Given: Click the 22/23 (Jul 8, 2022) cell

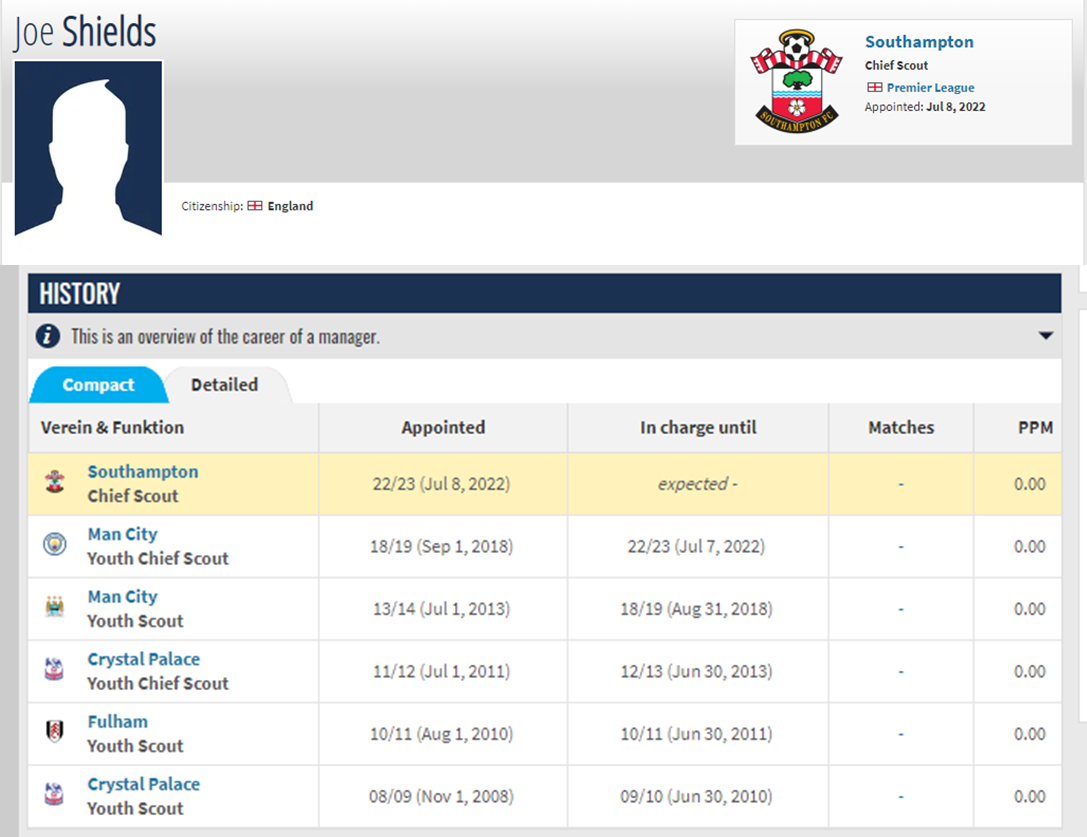Looking at the screenshot, I should 442,483.
